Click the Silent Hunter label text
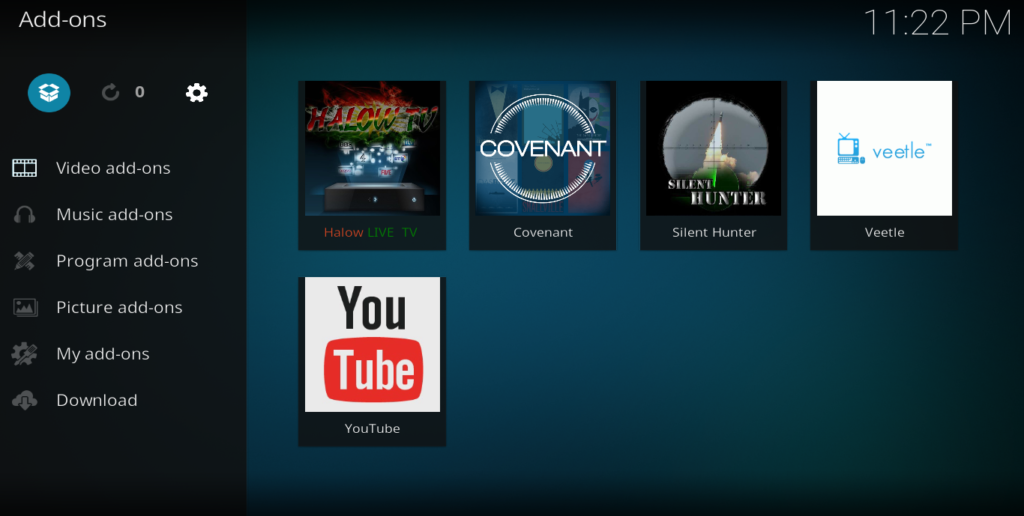Screen dimensions: 1024x516 click(x=714, y=233)
